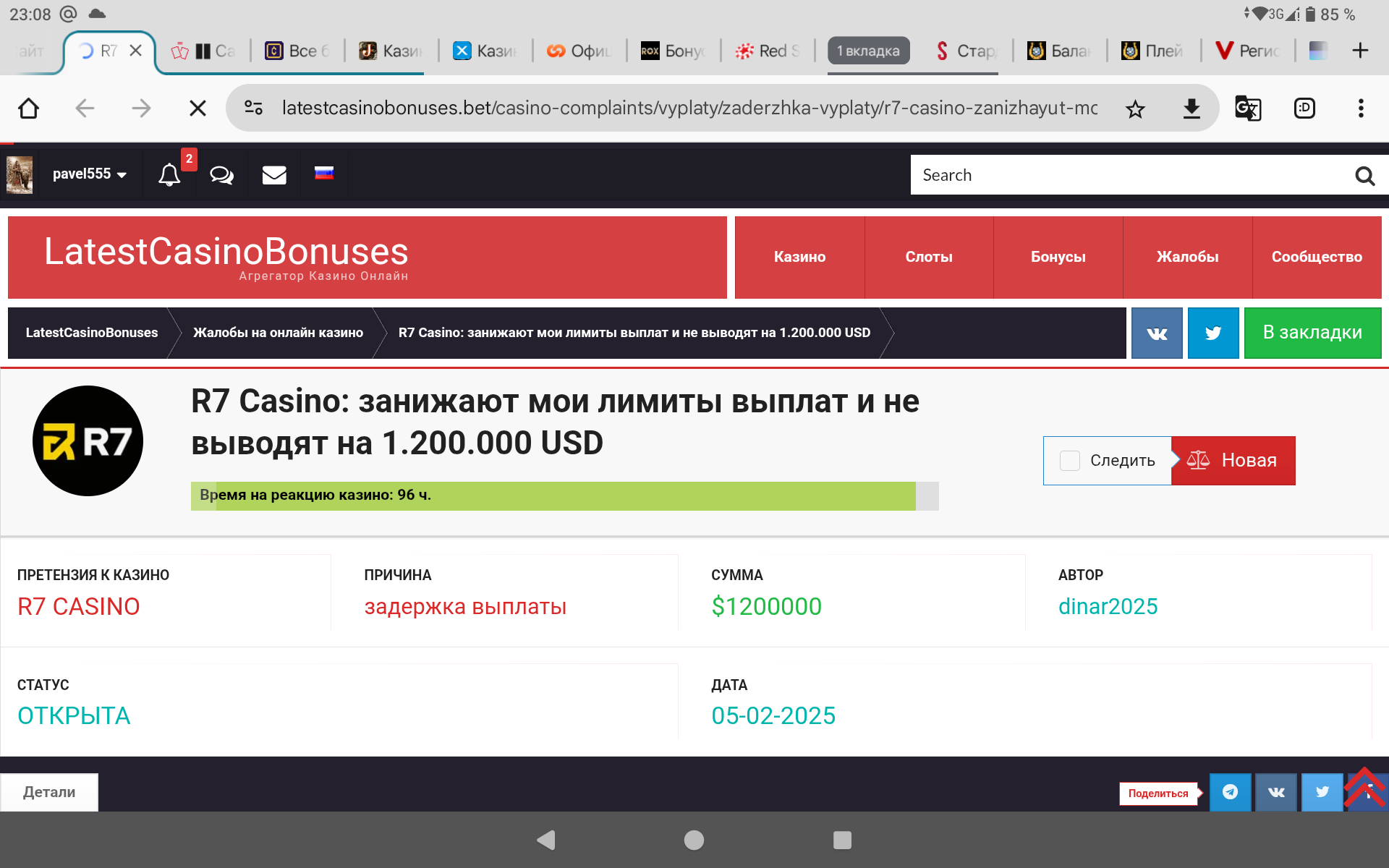Click casino reaction time progress bar
This screenshot has height=868, width=1389.
click(564, 496)
